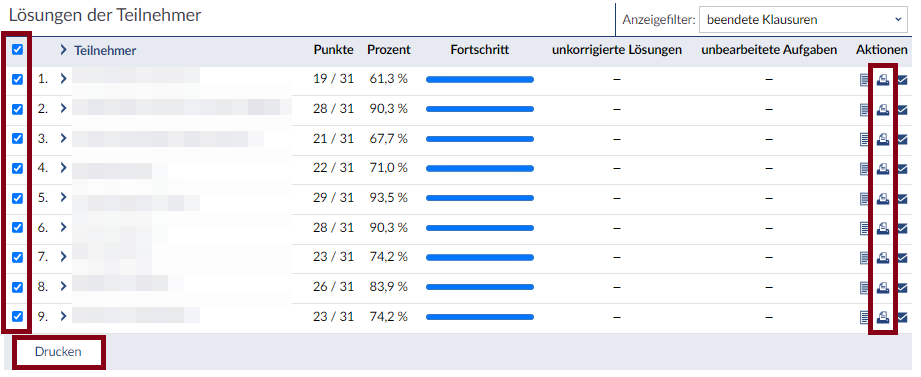The height and width of the screenshot is (377, 921).
Task: Click the printer icon for participant 9
Action: coord(882,317)
